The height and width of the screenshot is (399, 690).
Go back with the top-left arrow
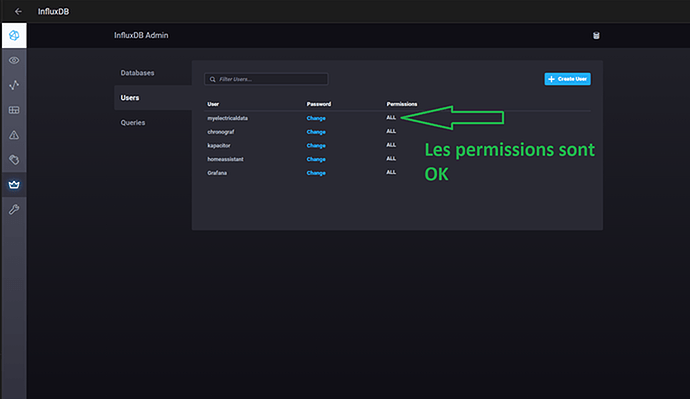click(x=18, y=11)
